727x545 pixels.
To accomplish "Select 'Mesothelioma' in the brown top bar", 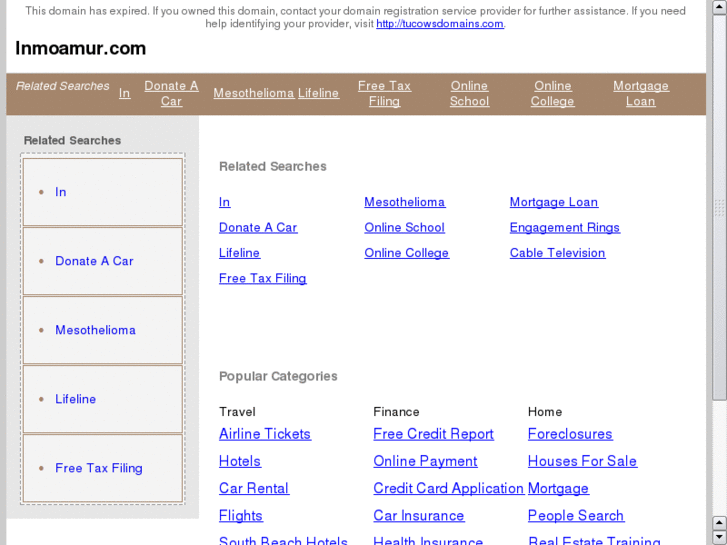I will 254,93.
